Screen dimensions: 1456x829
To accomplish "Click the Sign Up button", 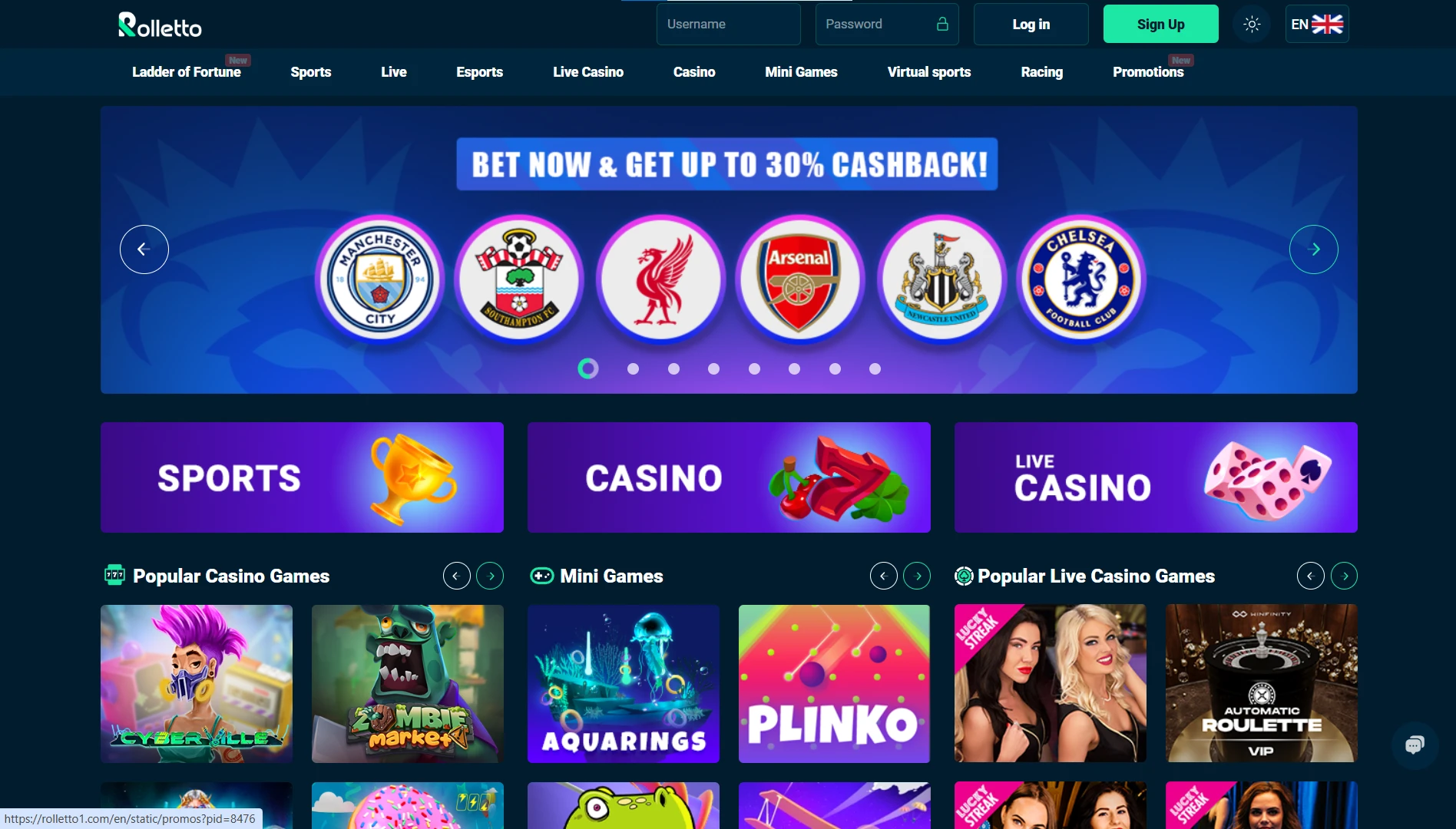I will coord(1161,25).
